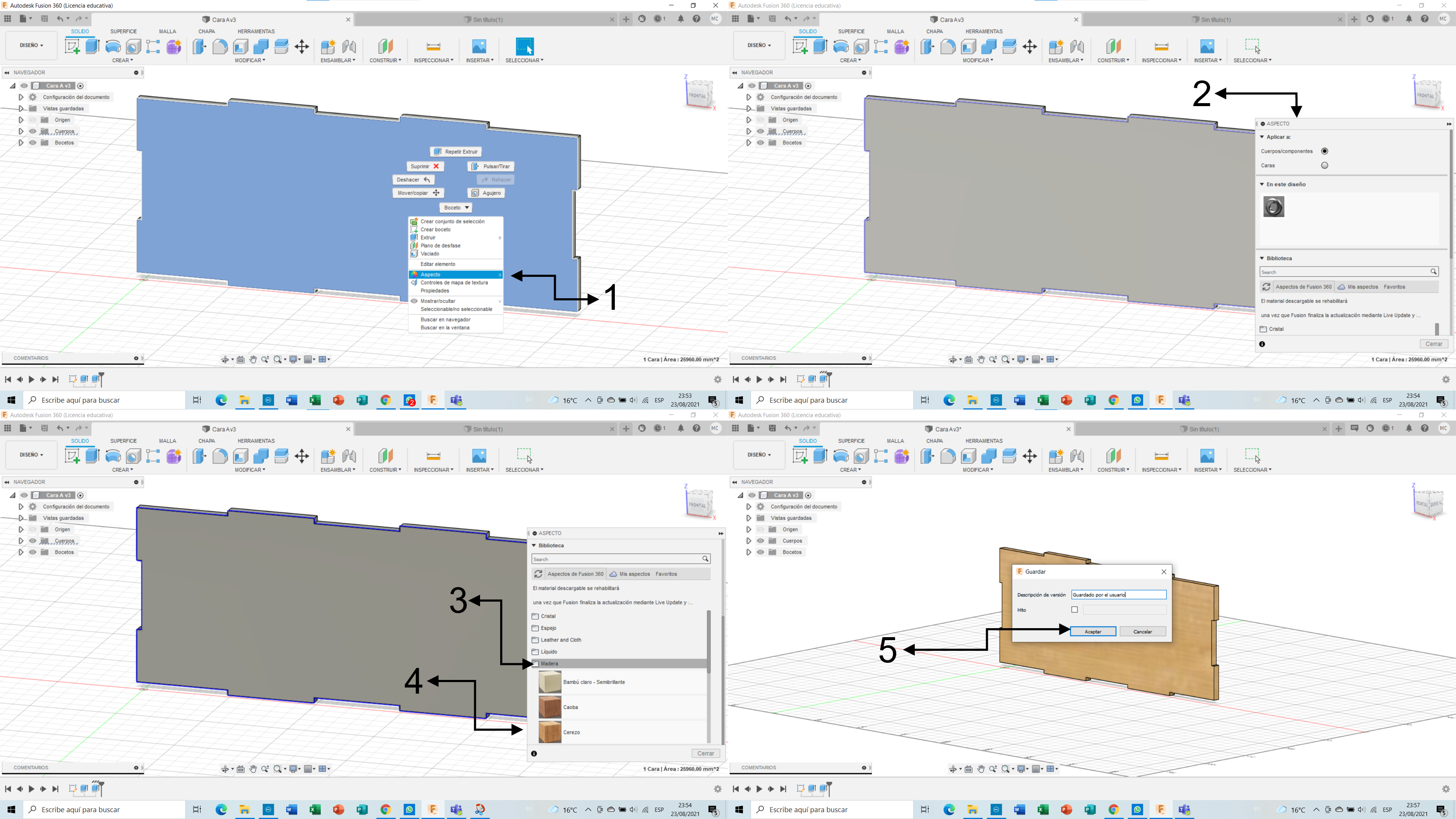Image resolution: width=1456 pixels, height=819 pixels.
Task: Select the Cuerpos/componentes radio button
Action: 1324,151
